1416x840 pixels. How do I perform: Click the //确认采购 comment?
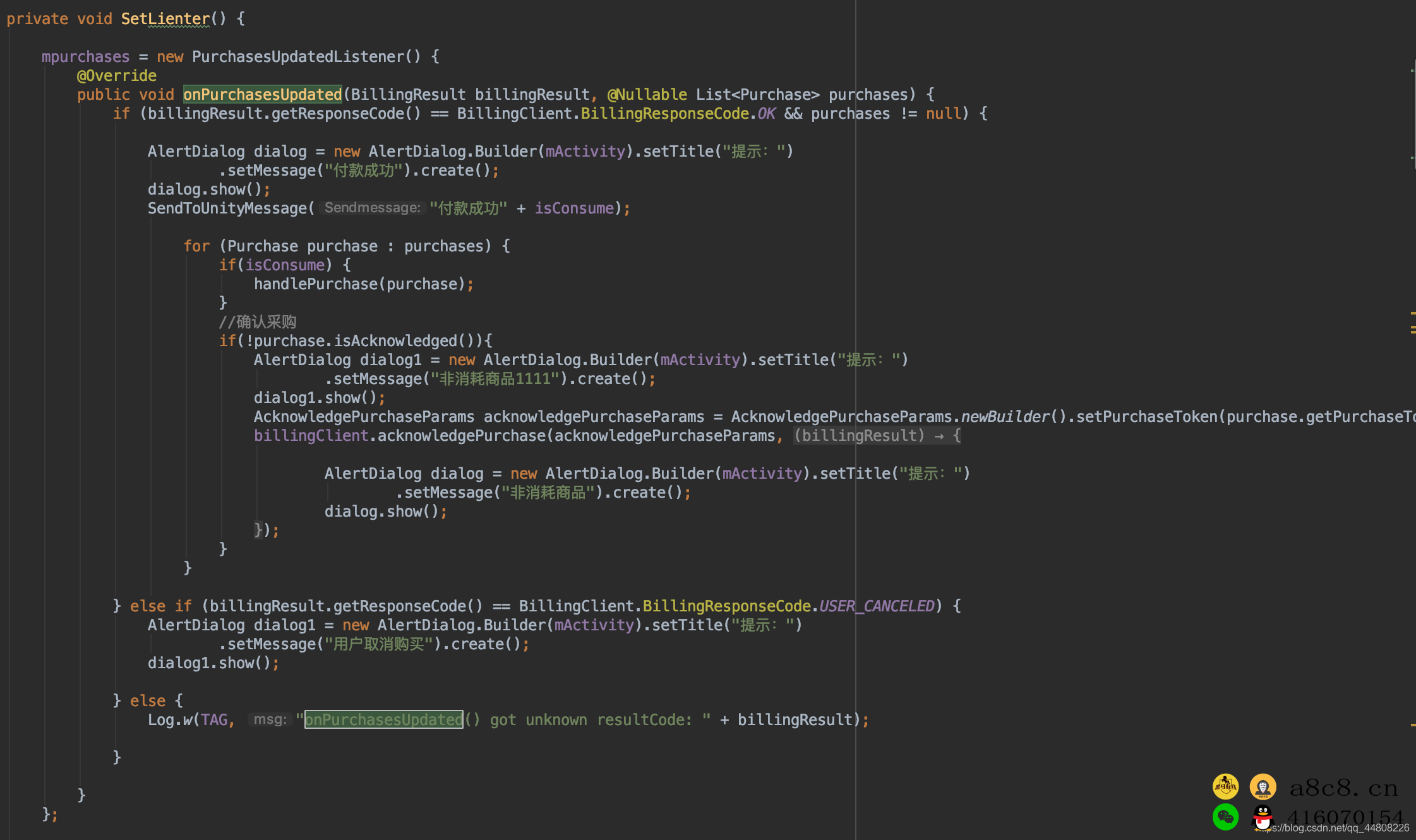258,322
